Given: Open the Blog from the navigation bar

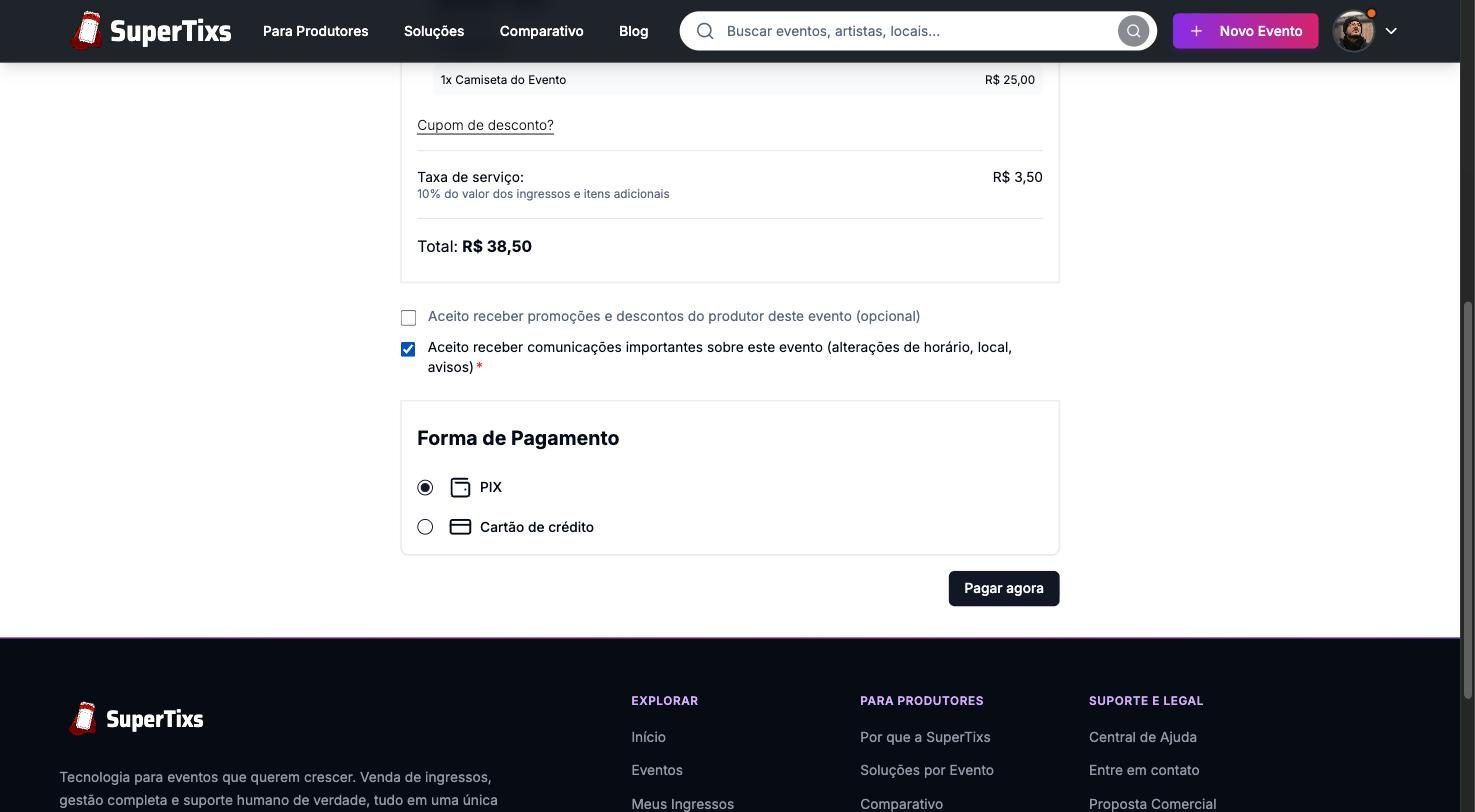Looking at the screenshot, I should [634, 31].
